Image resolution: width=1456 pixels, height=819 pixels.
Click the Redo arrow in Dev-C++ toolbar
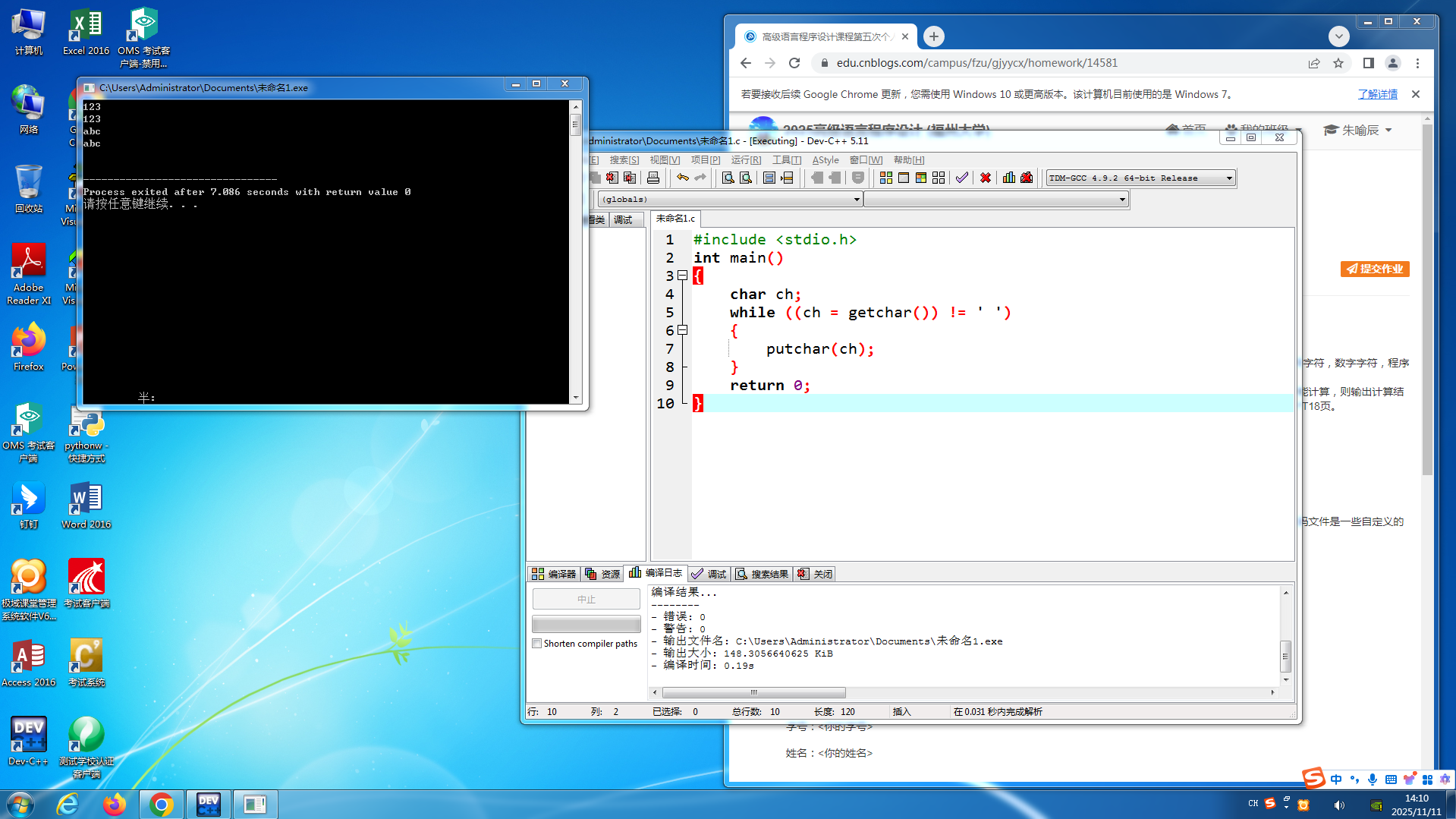click(x=700, y=178)
